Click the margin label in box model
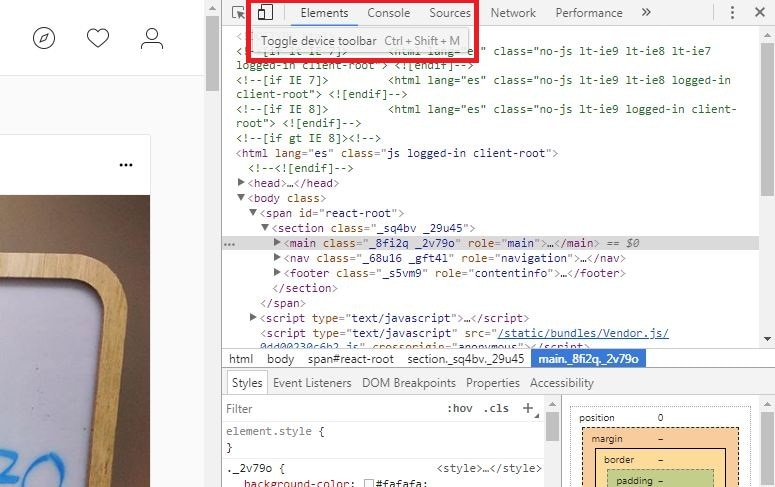Viewport: 775px width, 487px height. pos(607,439)
